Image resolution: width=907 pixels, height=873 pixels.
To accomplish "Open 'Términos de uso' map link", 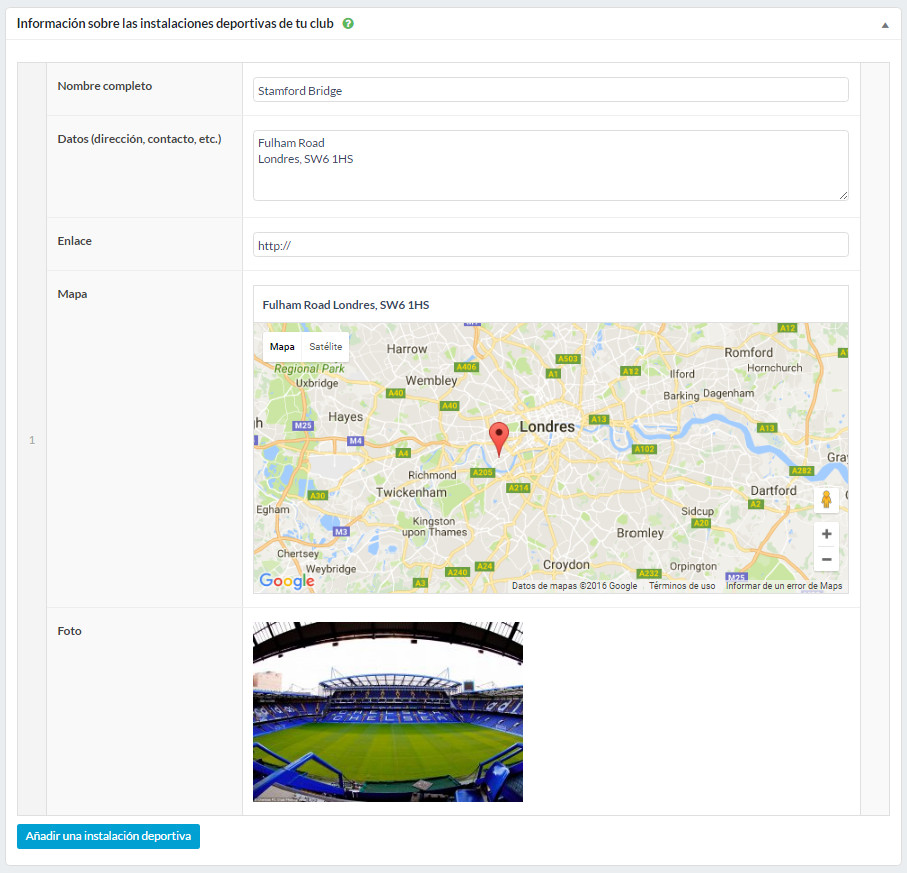I will tap(681, 586).
